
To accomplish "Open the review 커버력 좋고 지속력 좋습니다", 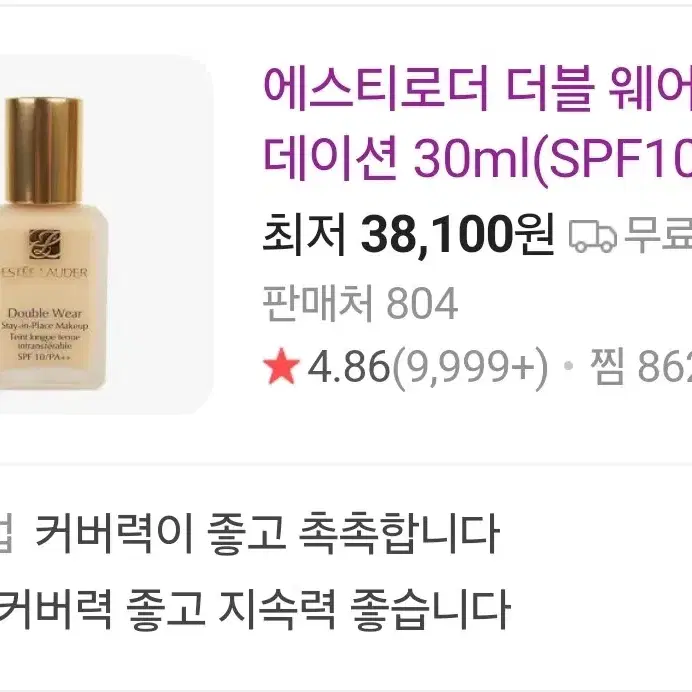I will click(255, 609).
